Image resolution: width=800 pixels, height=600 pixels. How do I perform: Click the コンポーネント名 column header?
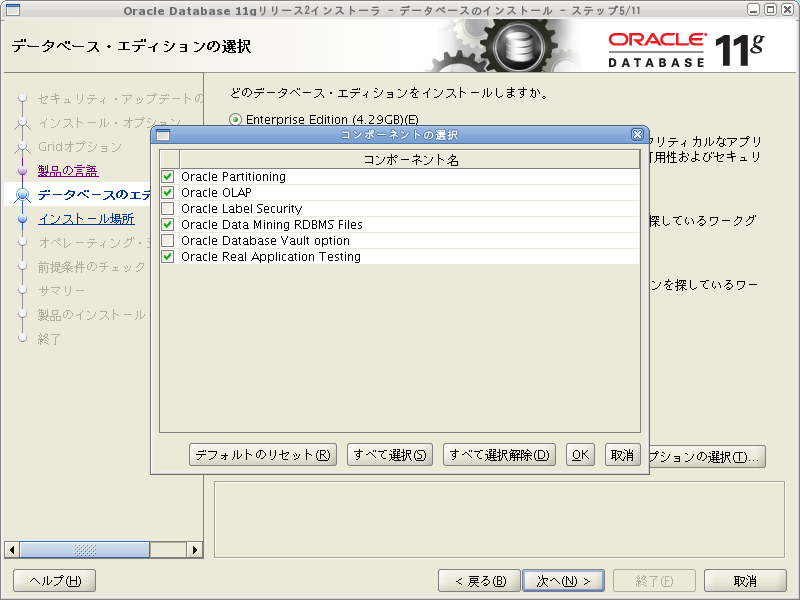[x=410, y=160]
